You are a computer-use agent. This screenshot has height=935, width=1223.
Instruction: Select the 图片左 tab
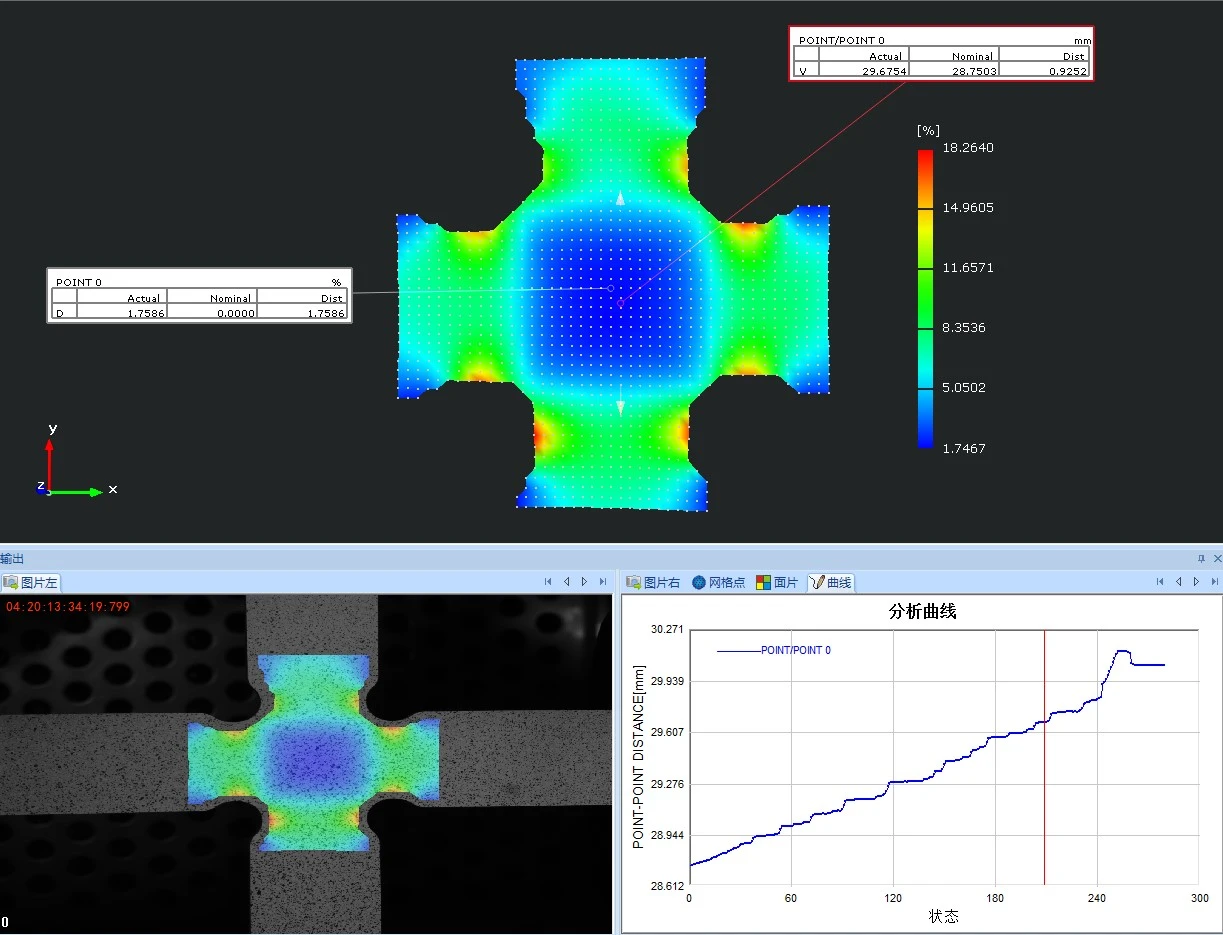[x=31, y=582]
